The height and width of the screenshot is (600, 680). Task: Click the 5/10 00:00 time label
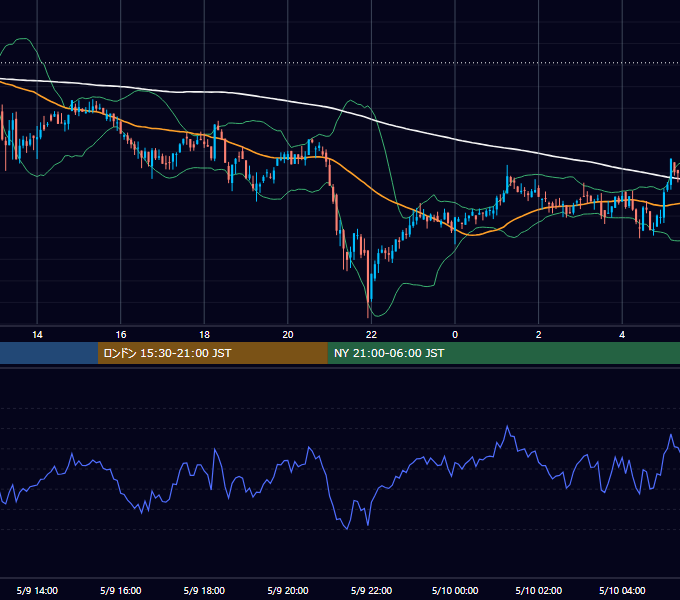pyautogui.click(x=455, y=590)
